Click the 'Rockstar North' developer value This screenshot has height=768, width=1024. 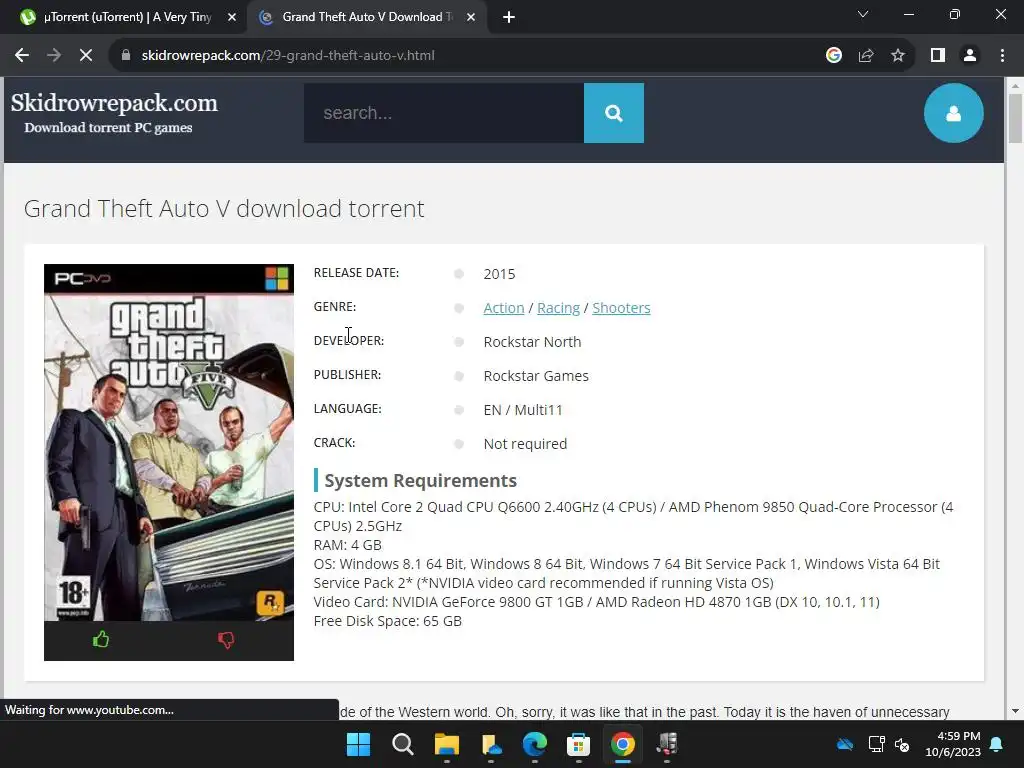(x=532, y=342)
